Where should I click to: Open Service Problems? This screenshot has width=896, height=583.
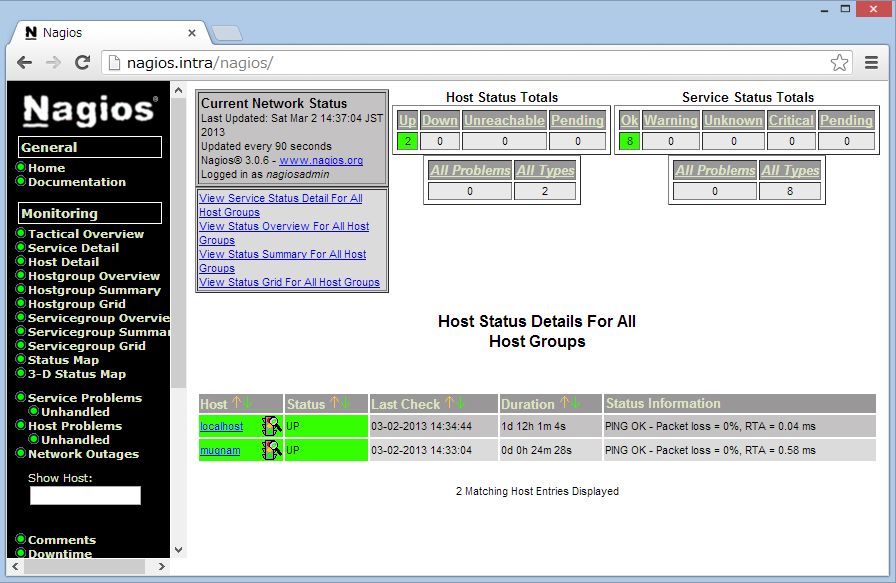[x=85, y=398]
